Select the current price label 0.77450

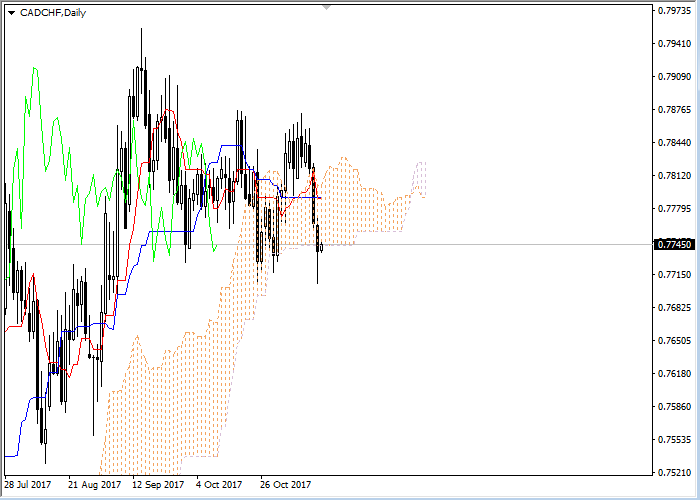coord(674,244)
